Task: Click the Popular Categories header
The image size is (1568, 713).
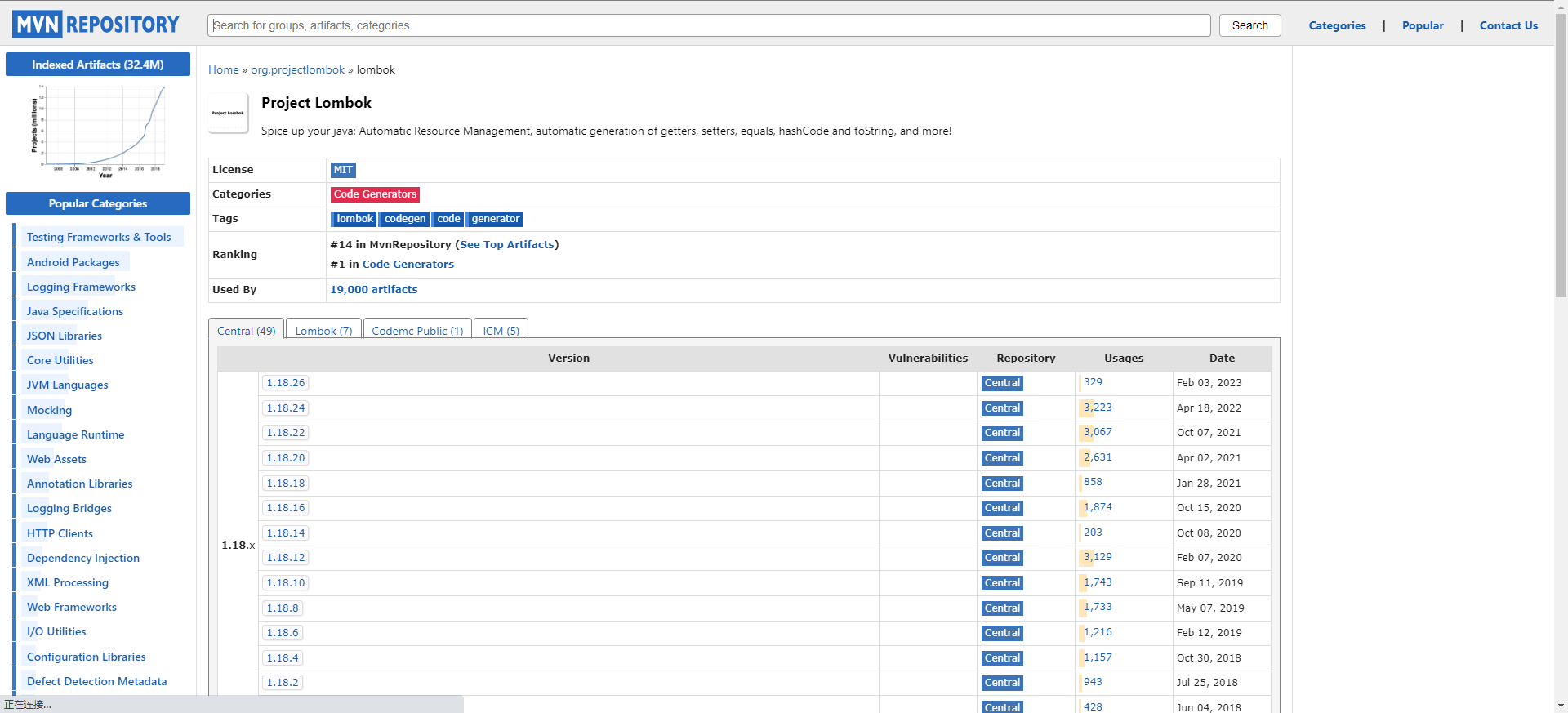Action: click(98, 203)
